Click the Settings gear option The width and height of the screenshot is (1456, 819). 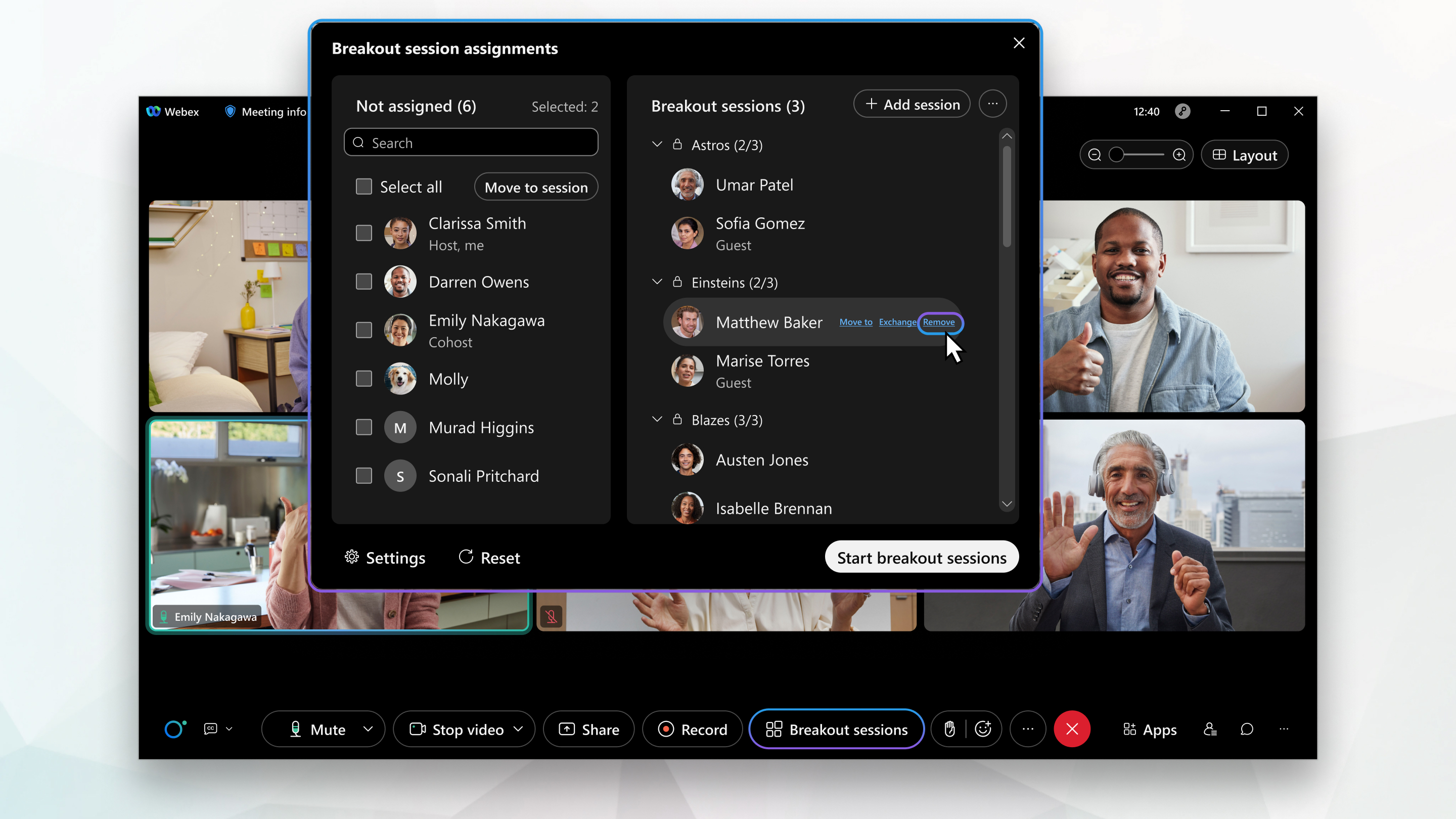pos(384,557)
